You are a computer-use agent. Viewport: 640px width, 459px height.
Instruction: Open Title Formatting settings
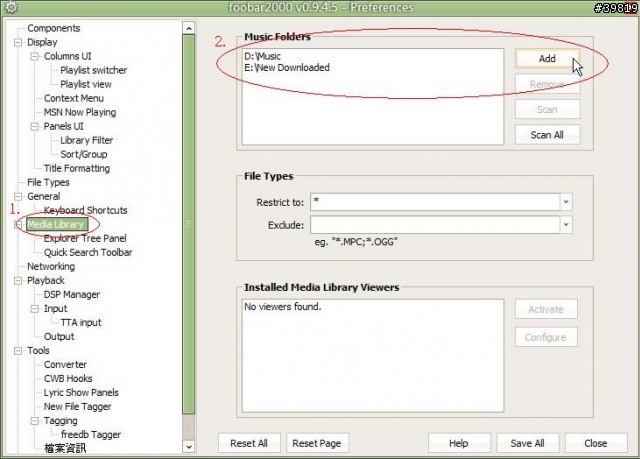coord(77,169)
